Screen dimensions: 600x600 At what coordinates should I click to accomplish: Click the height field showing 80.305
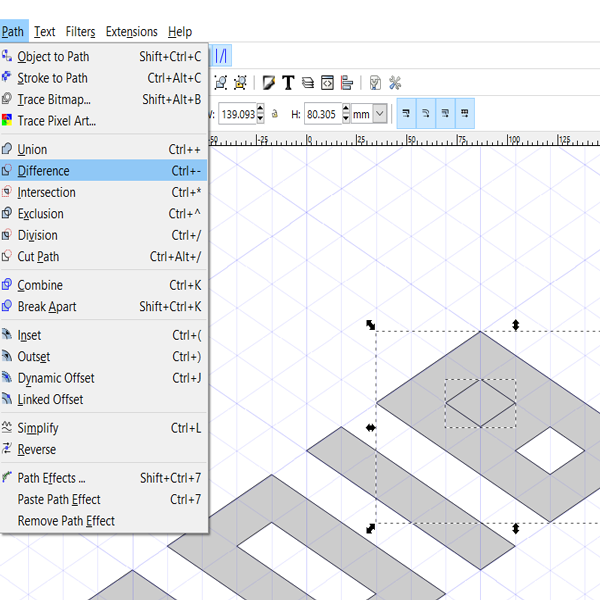pyautogui.click(x=323, y=114)
